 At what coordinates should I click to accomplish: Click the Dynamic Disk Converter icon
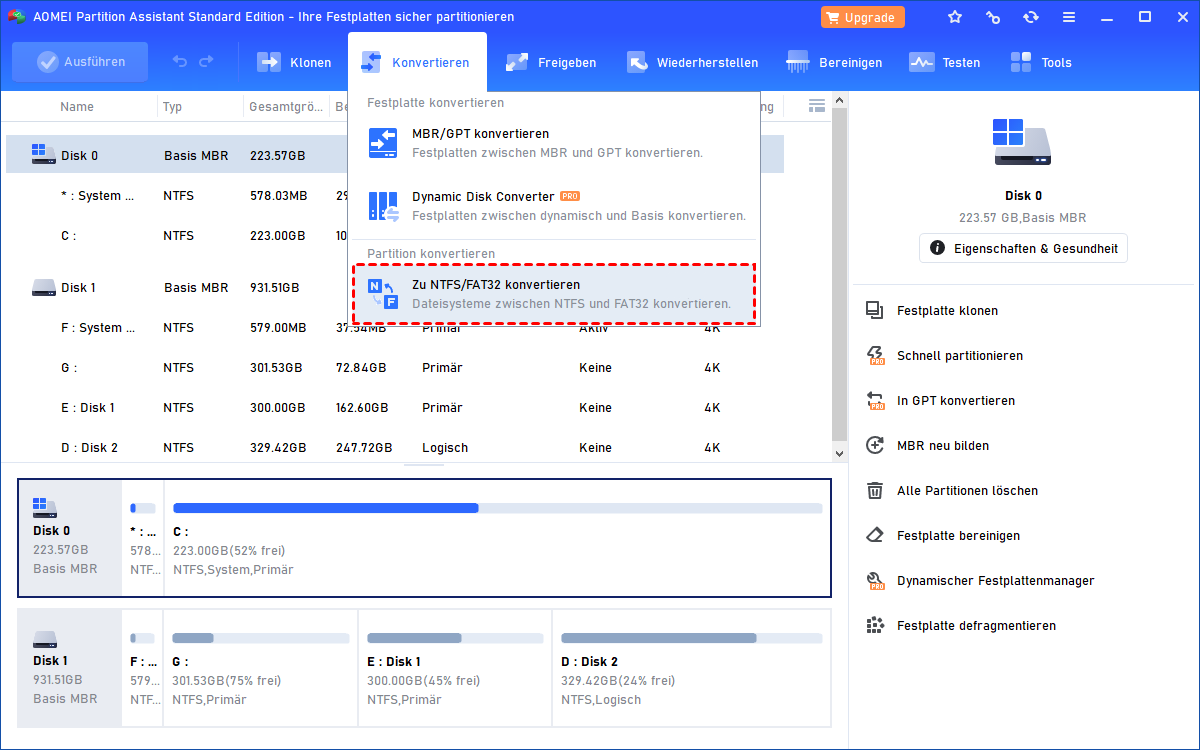click(384, 206)
